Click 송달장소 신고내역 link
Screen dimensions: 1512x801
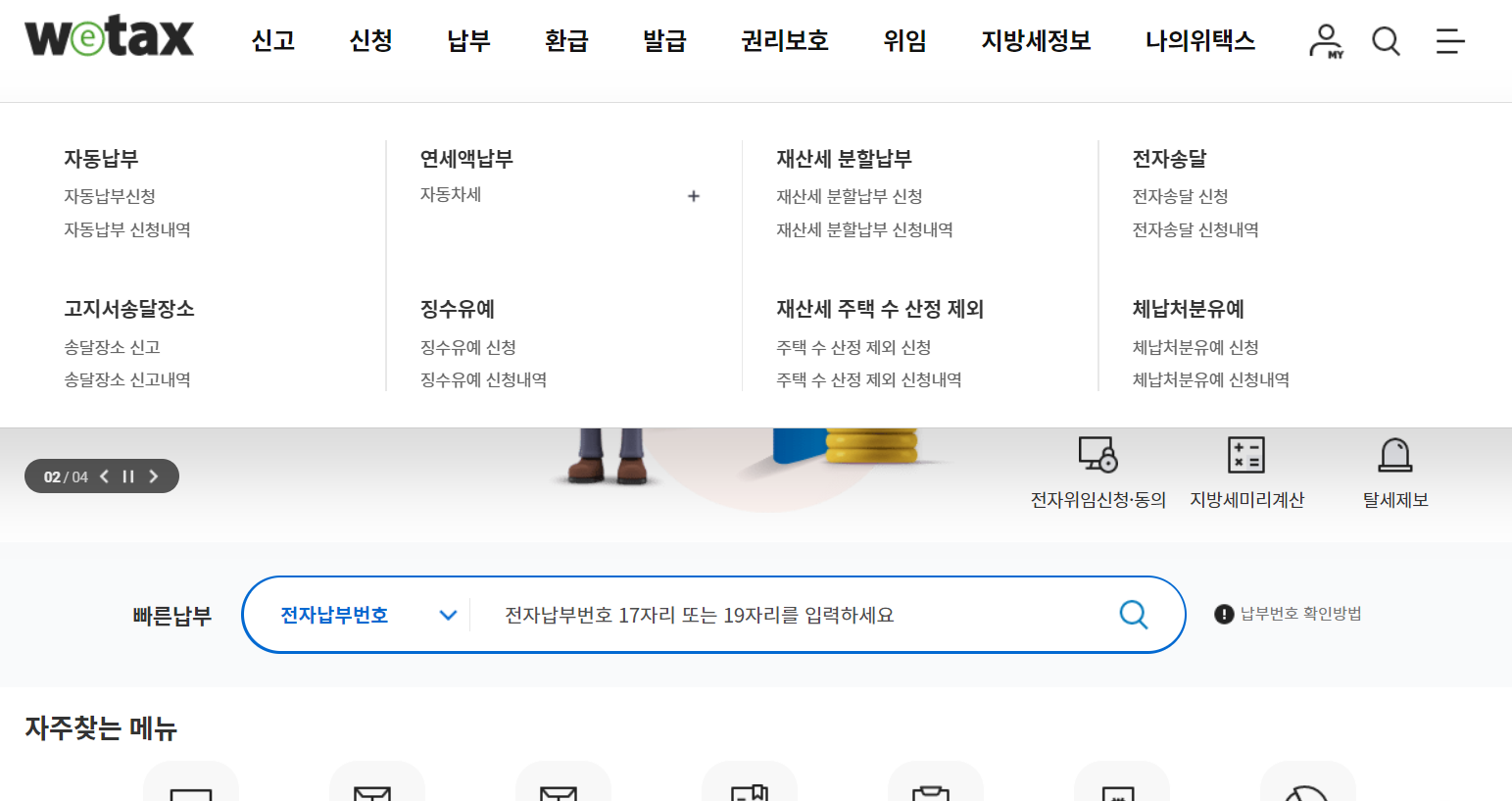tap(127, 379)
